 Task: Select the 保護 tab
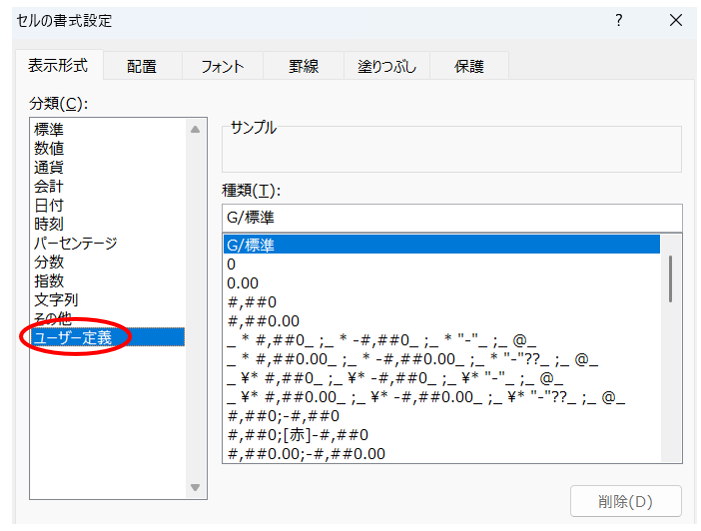point(468,67)
